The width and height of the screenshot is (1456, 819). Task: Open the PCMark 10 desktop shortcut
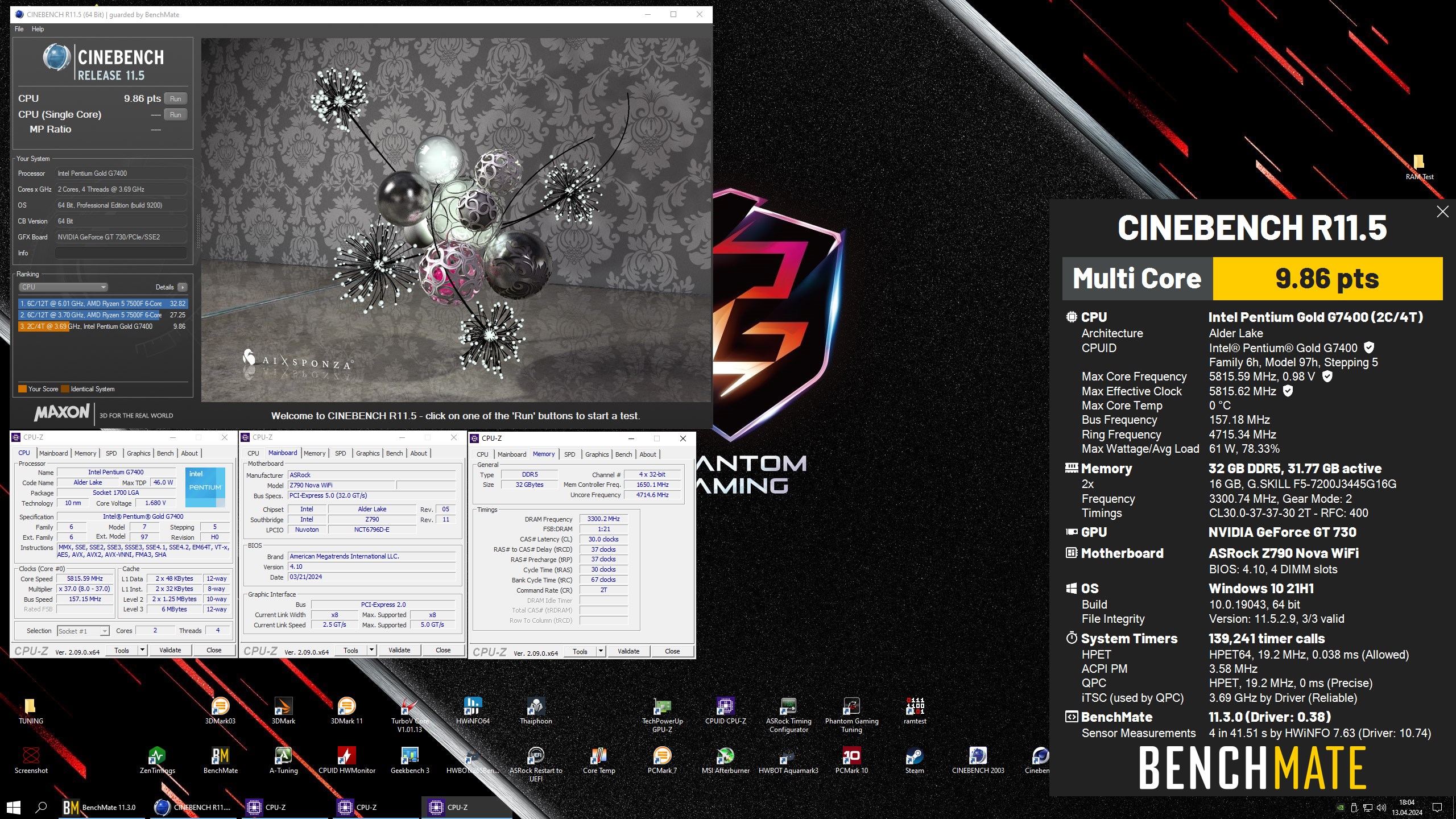click(x=851, y=760)
